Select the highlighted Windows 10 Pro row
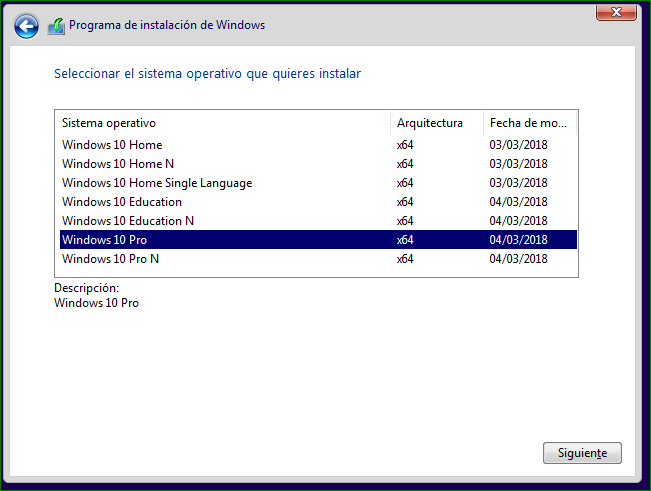The width and height of the screenshot is (651, 491). point(318,240)
